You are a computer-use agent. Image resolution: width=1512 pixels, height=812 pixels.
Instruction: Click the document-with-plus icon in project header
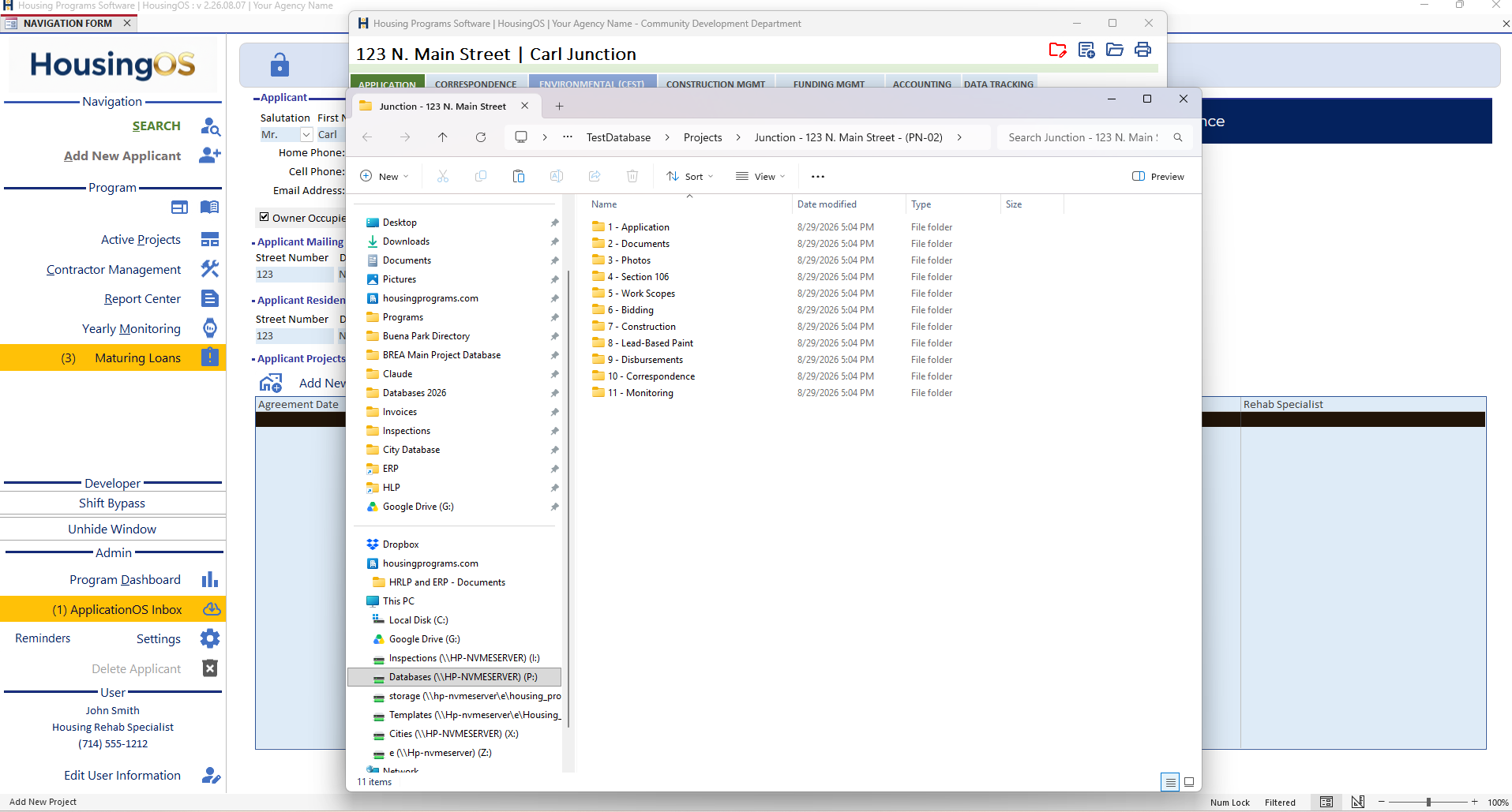(1086, 51)
